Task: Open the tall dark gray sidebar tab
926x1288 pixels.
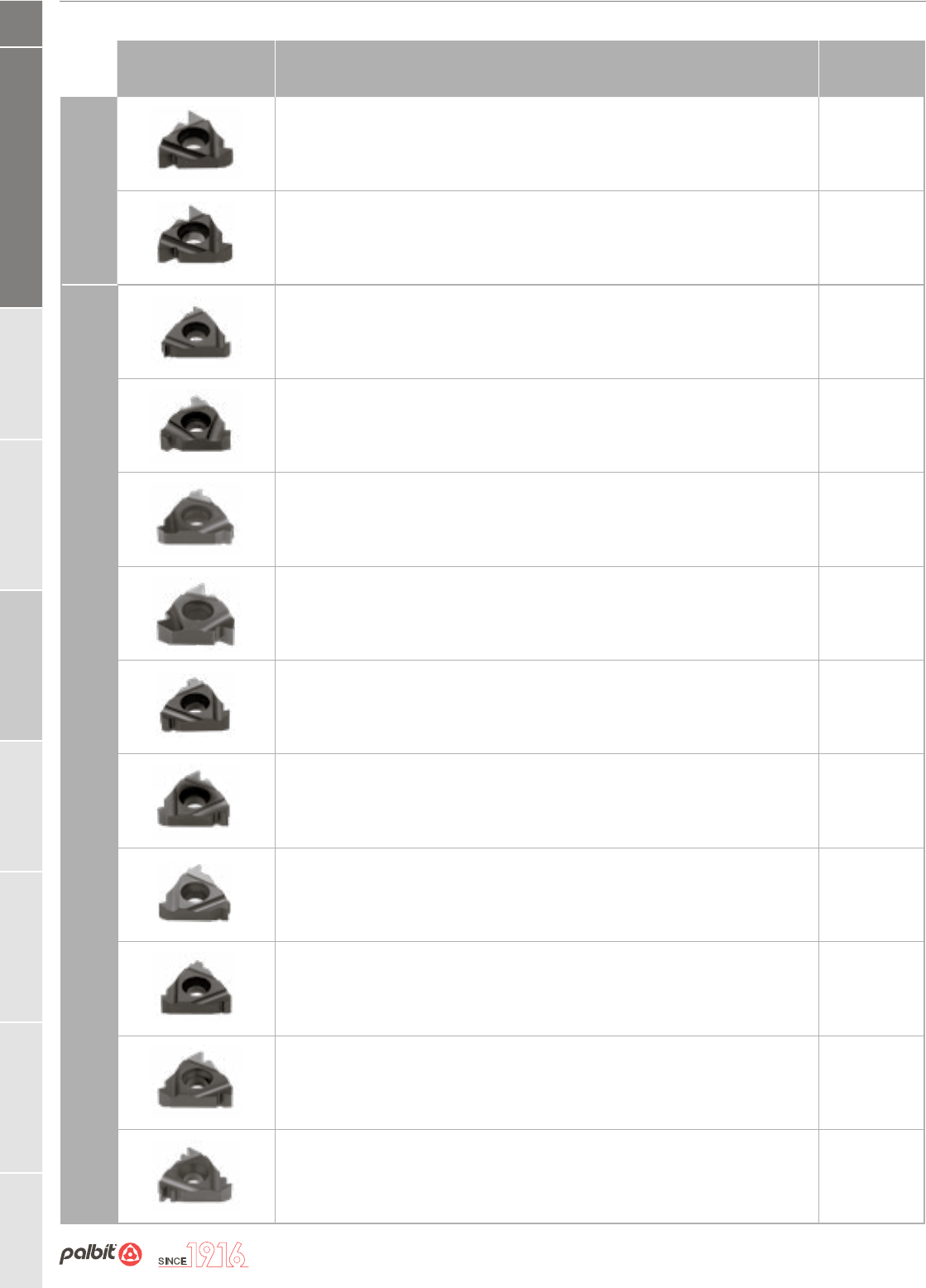Action: (21, 177)
